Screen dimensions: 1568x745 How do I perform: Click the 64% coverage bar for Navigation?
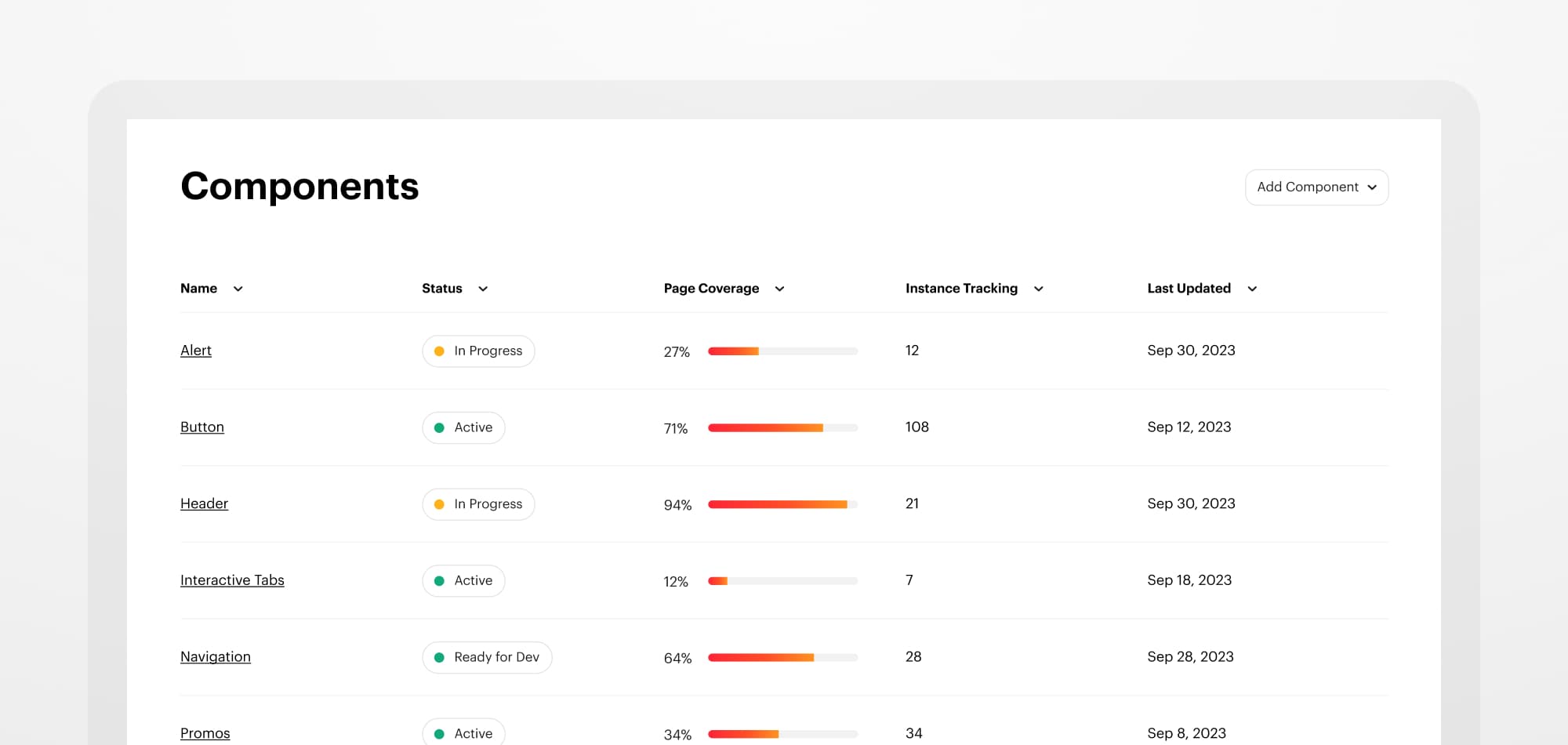point(782,658)
